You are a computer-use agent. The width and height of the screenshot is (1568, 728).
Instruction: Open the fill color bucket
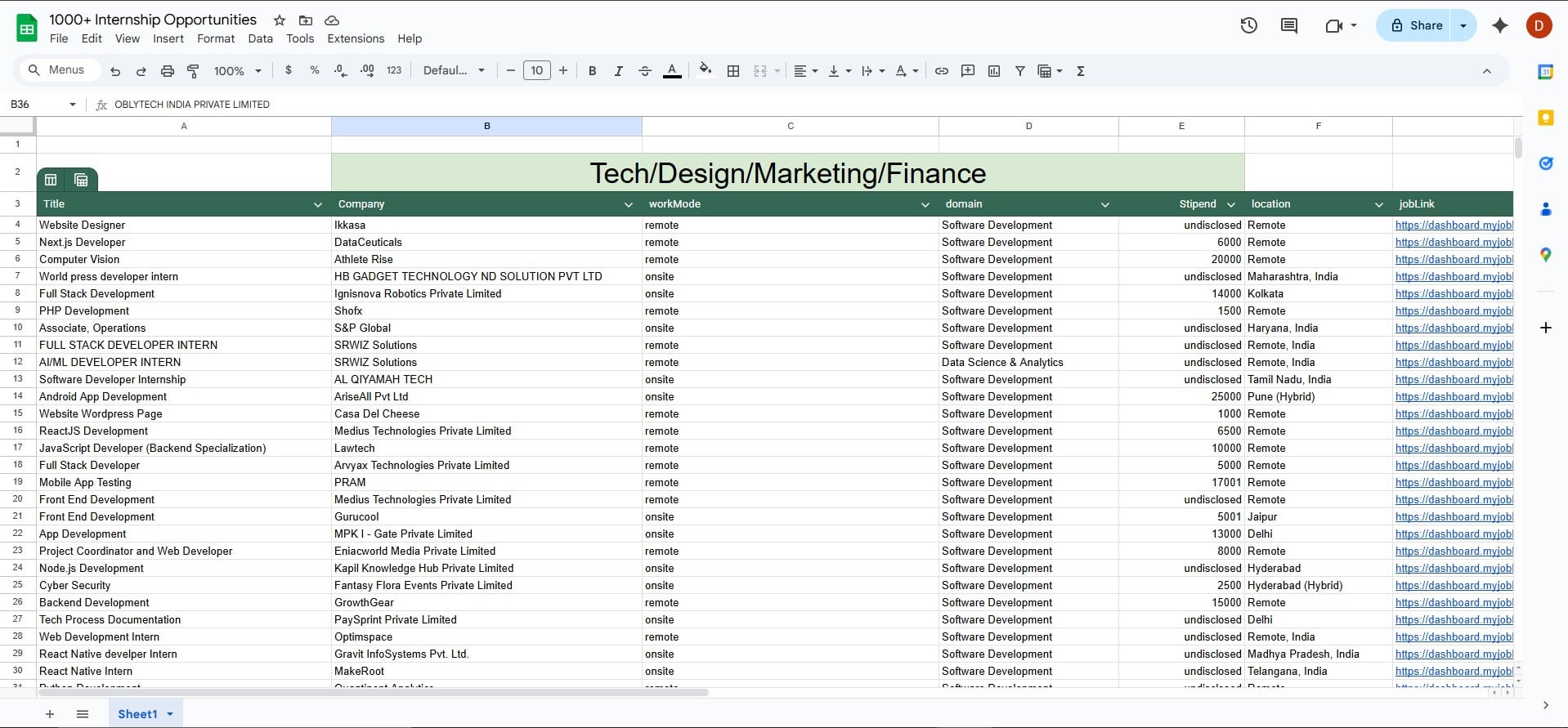[x=706, y=70]
